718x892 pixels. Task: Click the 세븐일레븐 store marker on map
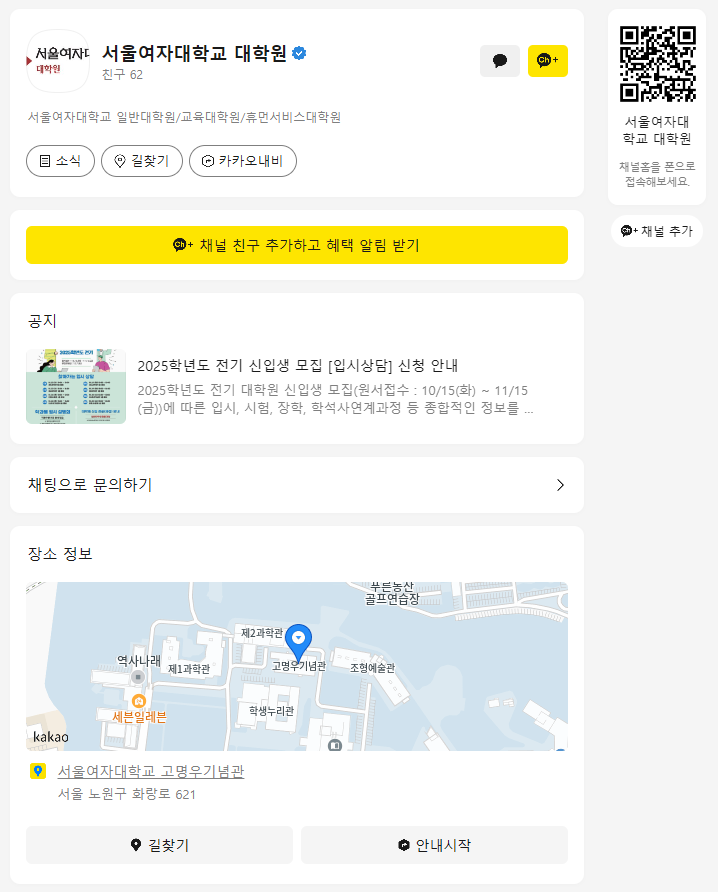139,701
